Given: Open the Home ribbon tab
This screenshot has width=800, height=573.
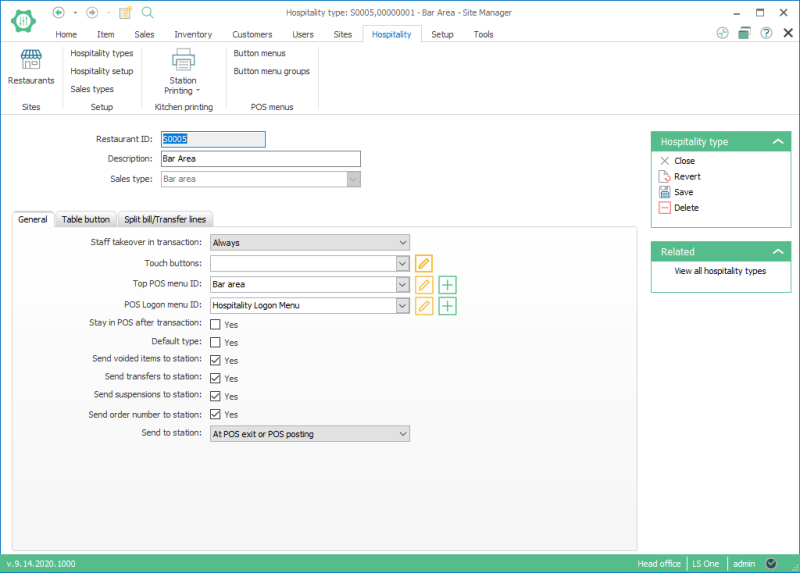Looking at the screenshot, I should coord(66,34).
